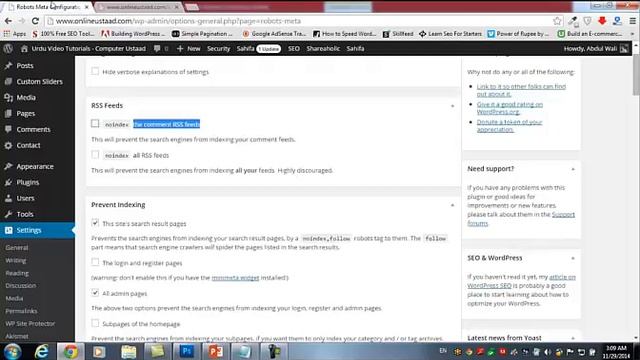Open New item in admin bar
The image size is (640, 360).
[x=189, y=49]
